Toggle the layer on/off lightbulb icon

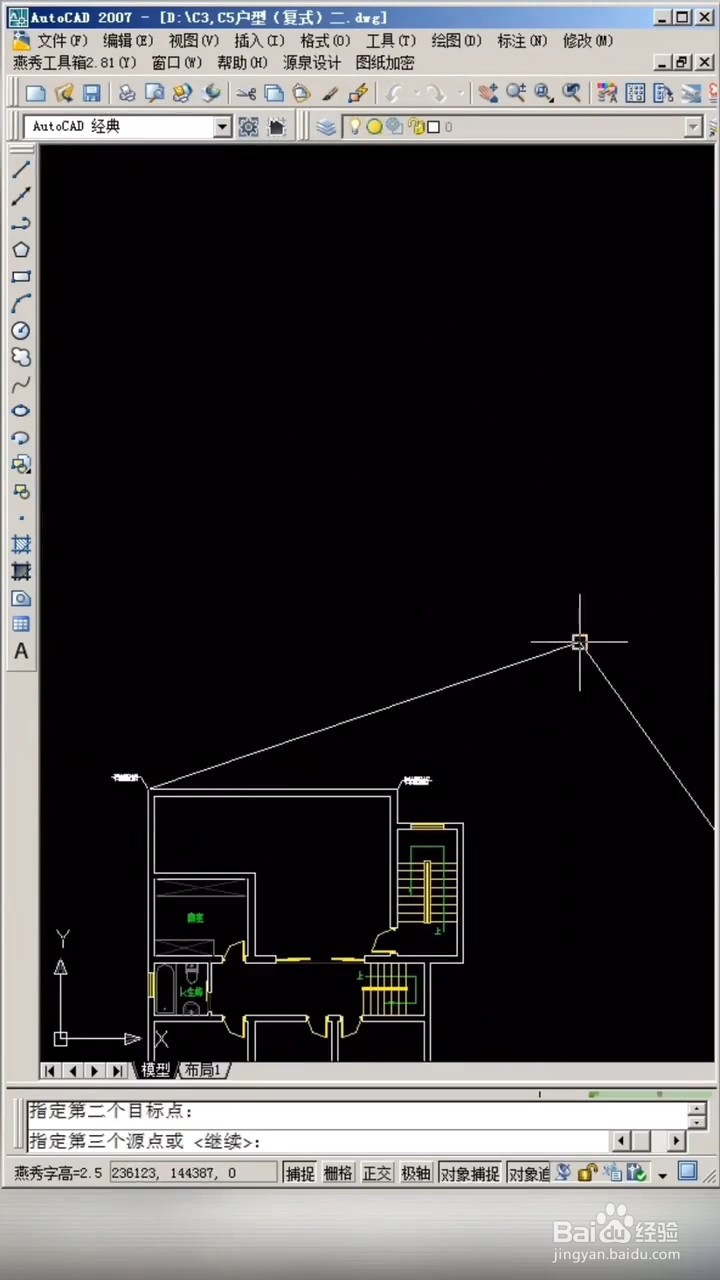coord(353,127)
